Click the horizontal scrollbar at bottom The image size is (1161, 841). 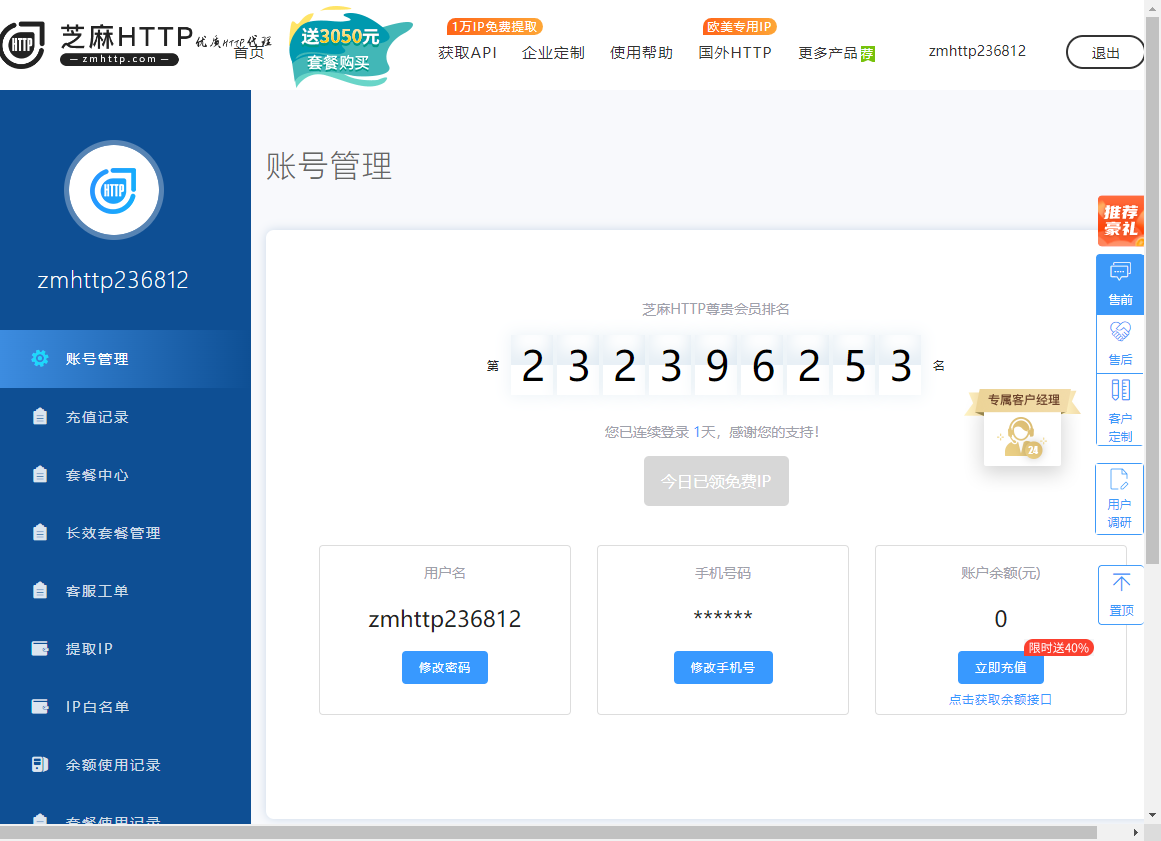548,832
